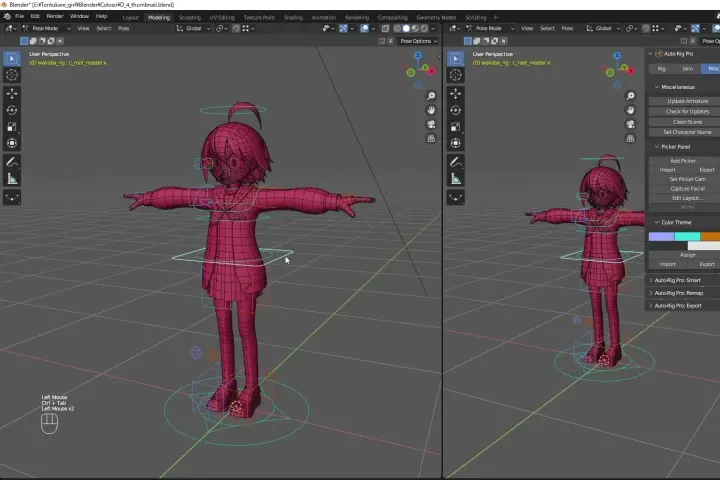Viewport: 720px width, 480px height.
Task: Select the Select Box tool in left viewport
Action: click(12, 59)
